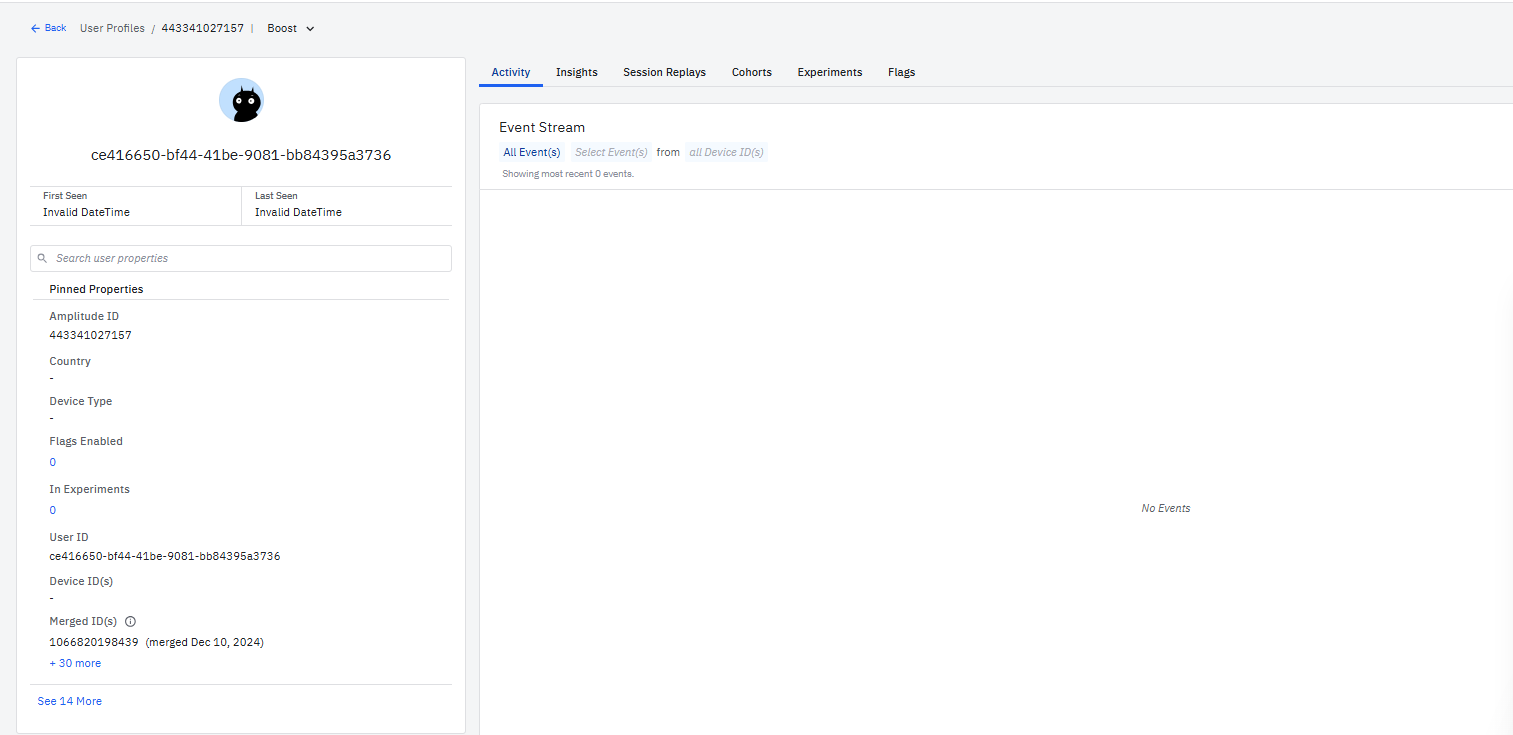Open the Flags Enabled count 0

(x=53, y=462)
